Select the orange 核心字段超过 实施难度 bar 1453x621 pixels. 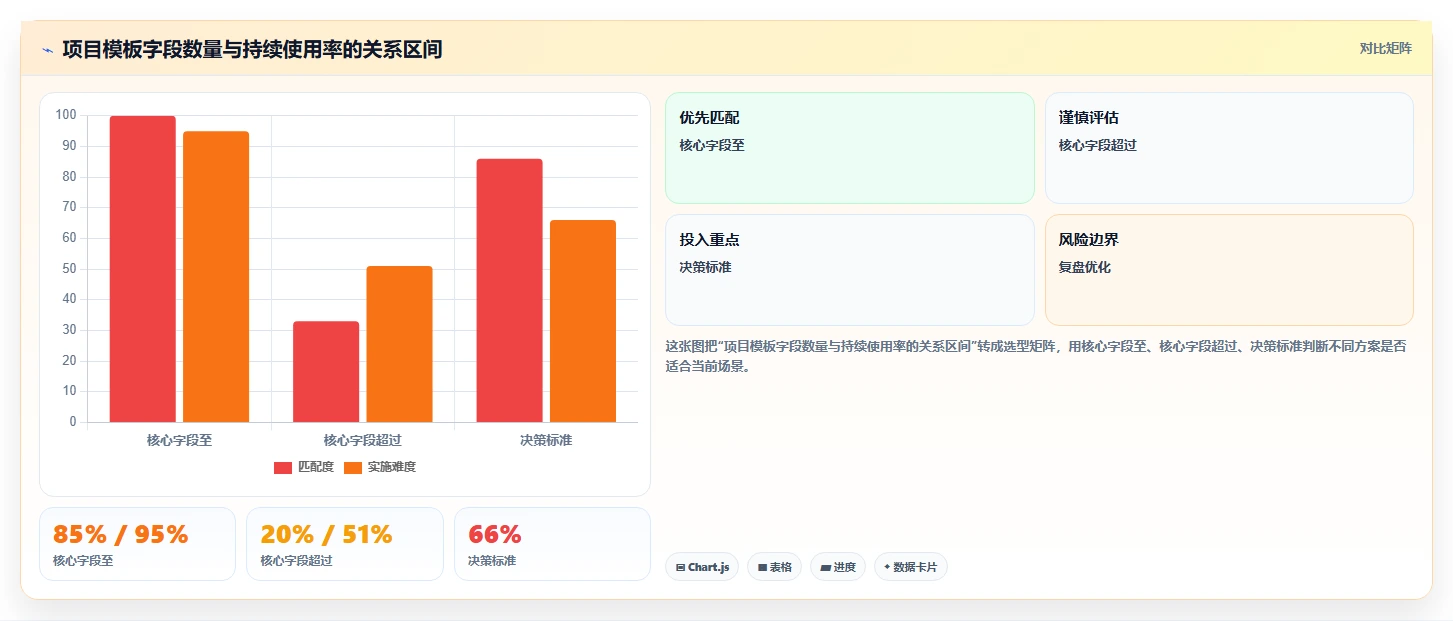click(x=399, y=344)
